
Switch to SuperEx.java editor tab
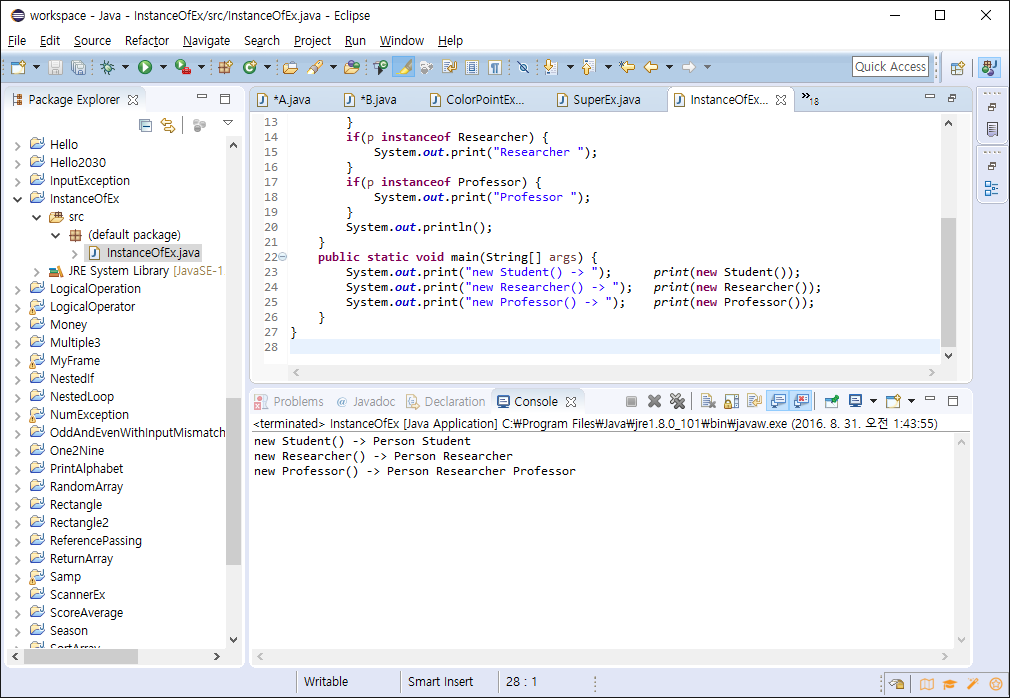(x=599, y=100)
